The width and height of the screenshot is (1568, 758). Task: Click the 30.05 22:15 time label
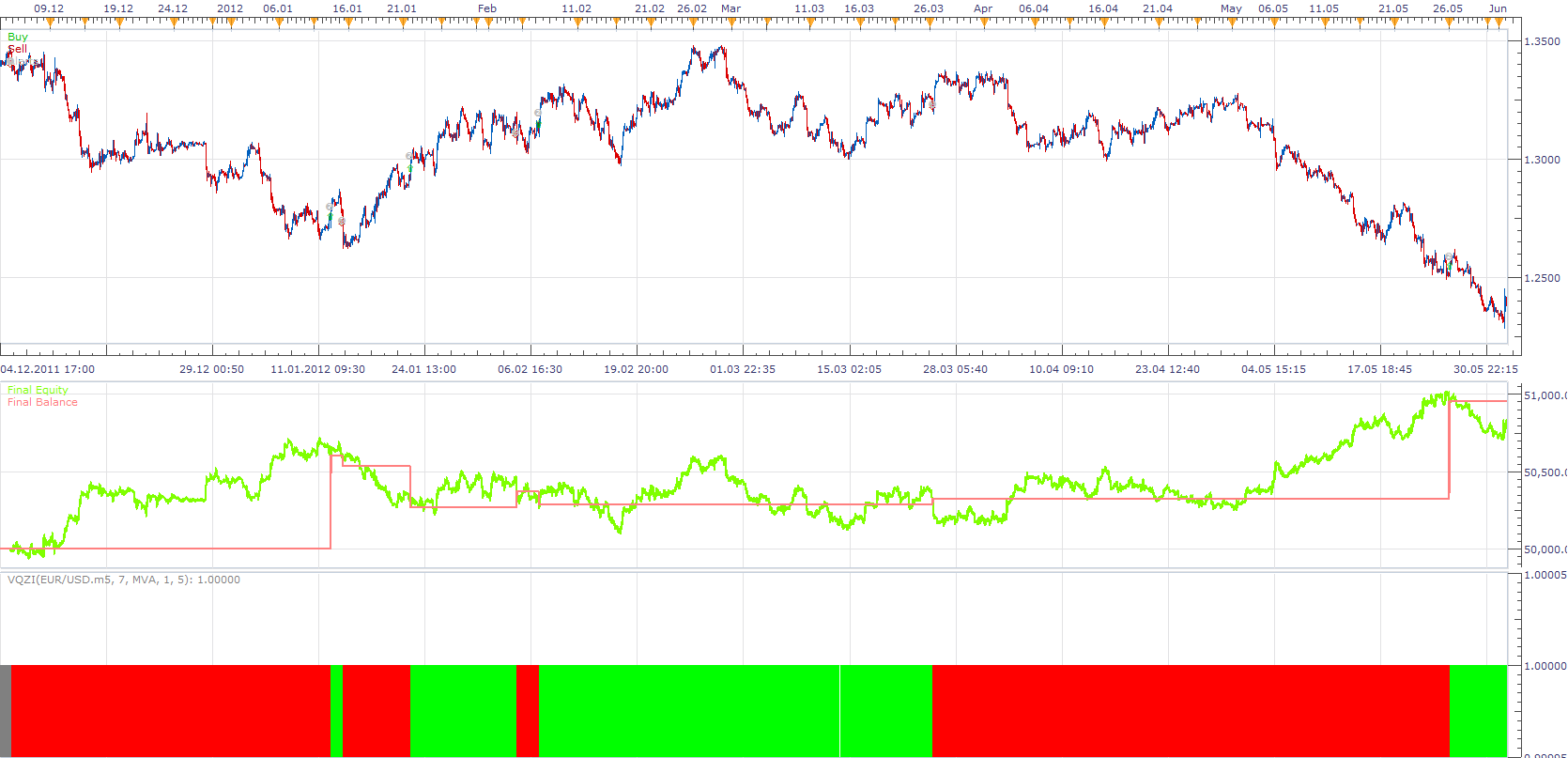(x=1486, y=369)
